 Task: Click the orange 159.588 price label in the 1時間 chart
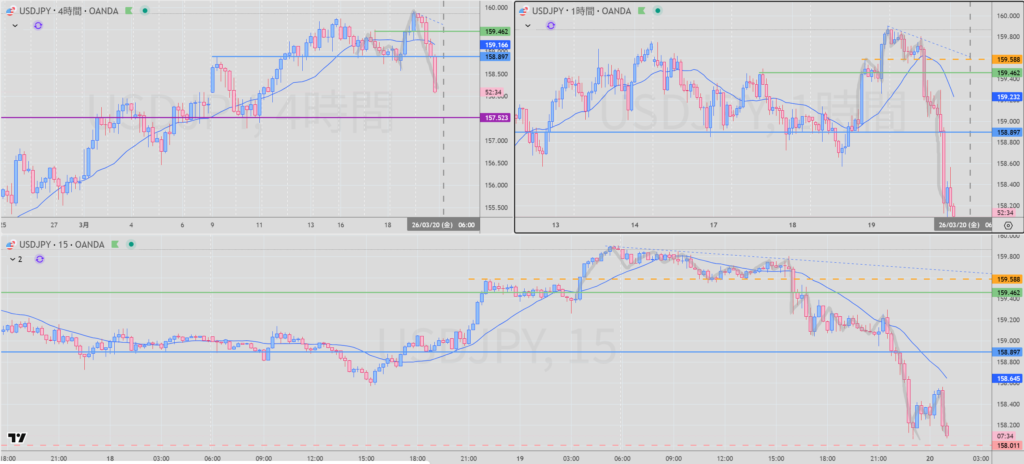click(x=1007, y=60)
